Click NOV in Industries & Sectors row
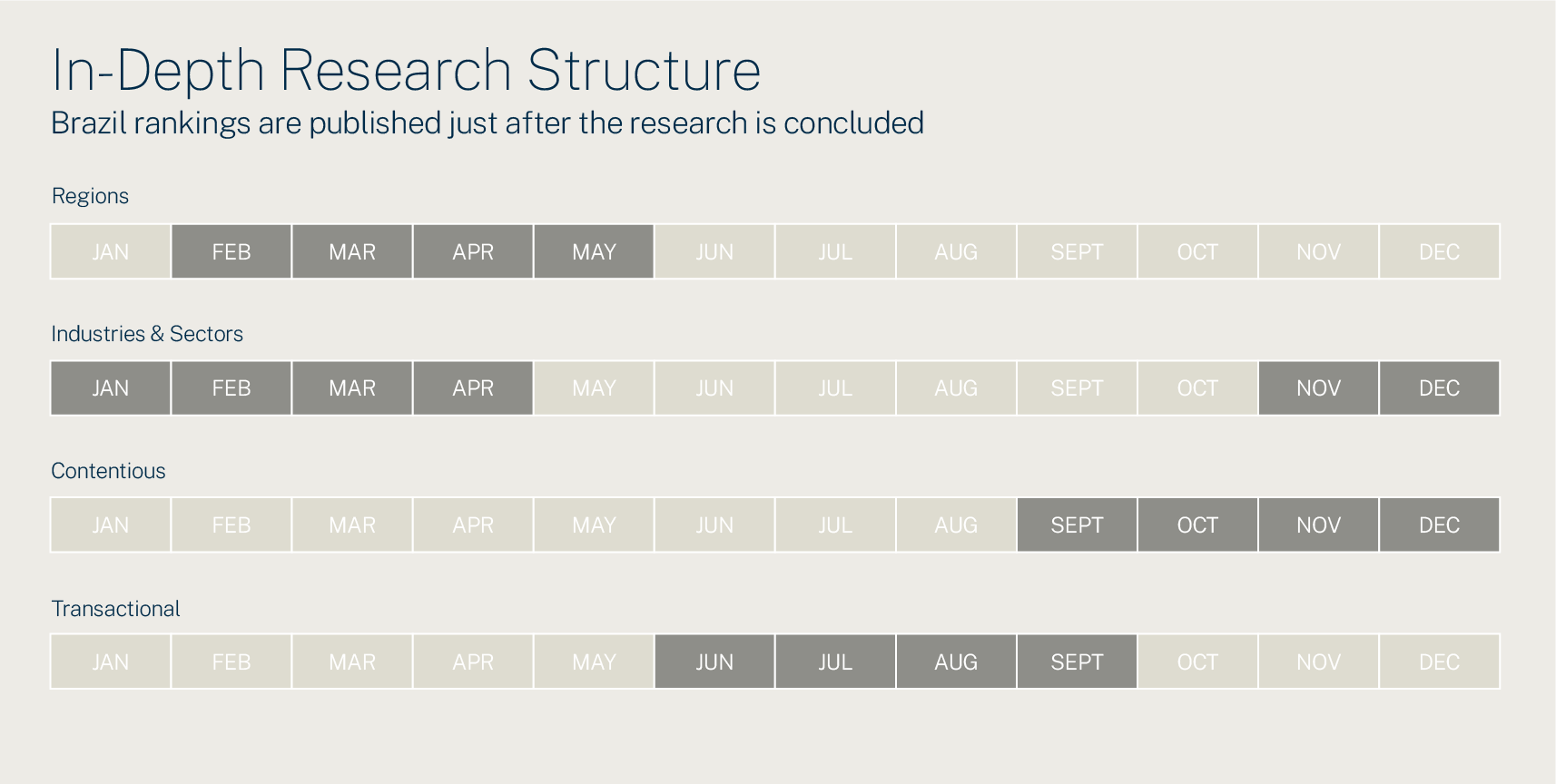The height and width of the screenshot is (784, 1556). tap(1318, 388)
